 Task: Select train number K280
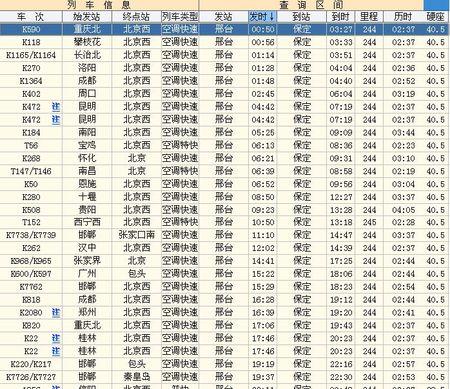(x=31, y=197)
